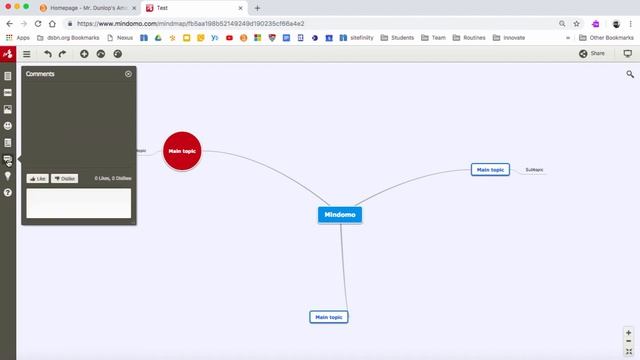The height and width of the screenshot is (360, 640).
Task: Open the notes icon in left sidebar
Action: click(8, 76)
